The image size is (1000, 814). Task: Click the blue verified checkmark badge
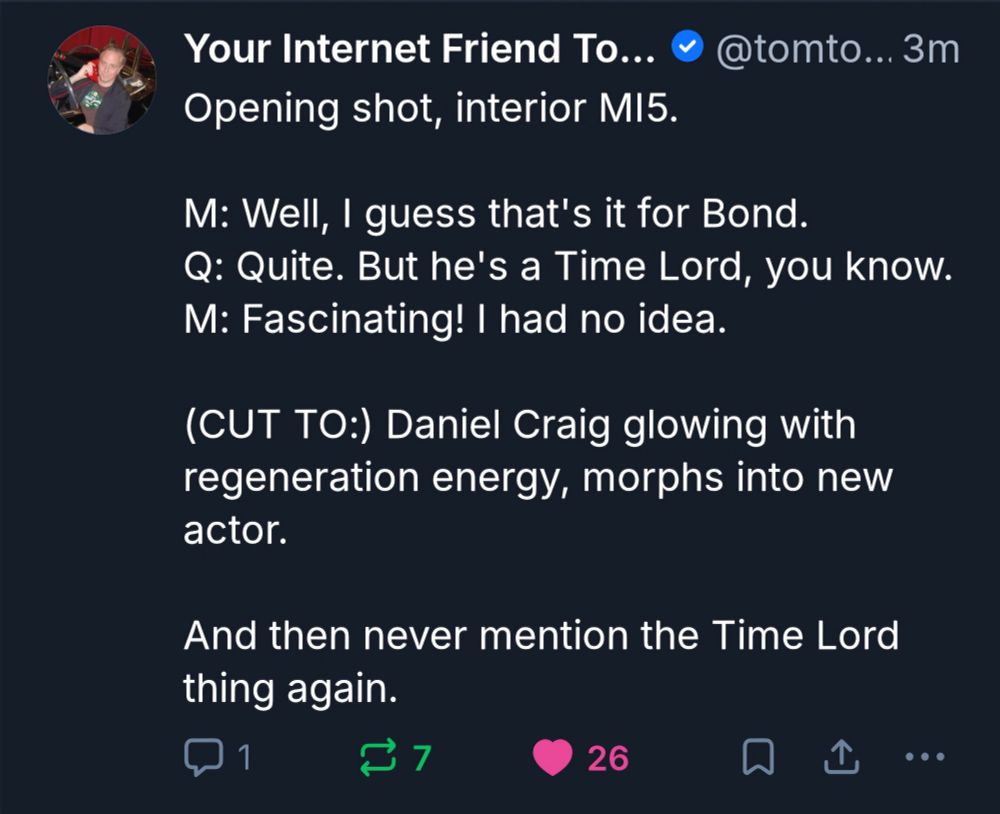click(686, 47)
